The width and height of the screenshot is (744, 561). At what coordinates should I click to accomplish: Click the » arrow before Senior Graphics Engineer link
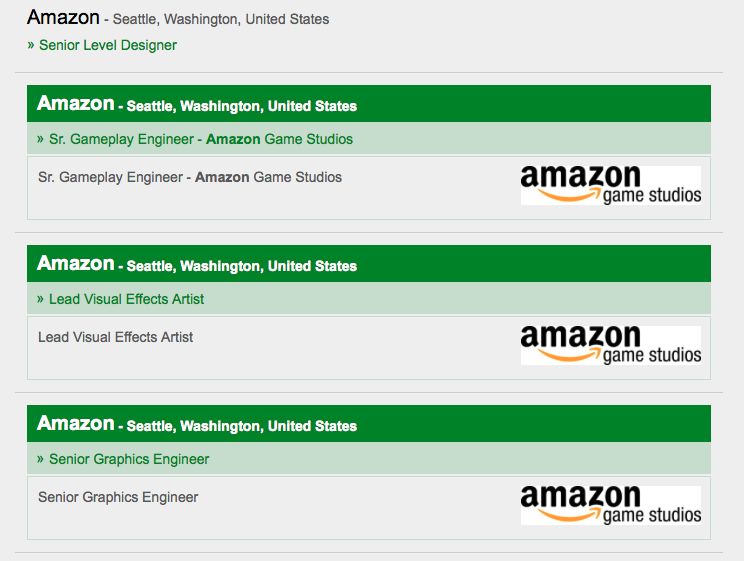40,459
